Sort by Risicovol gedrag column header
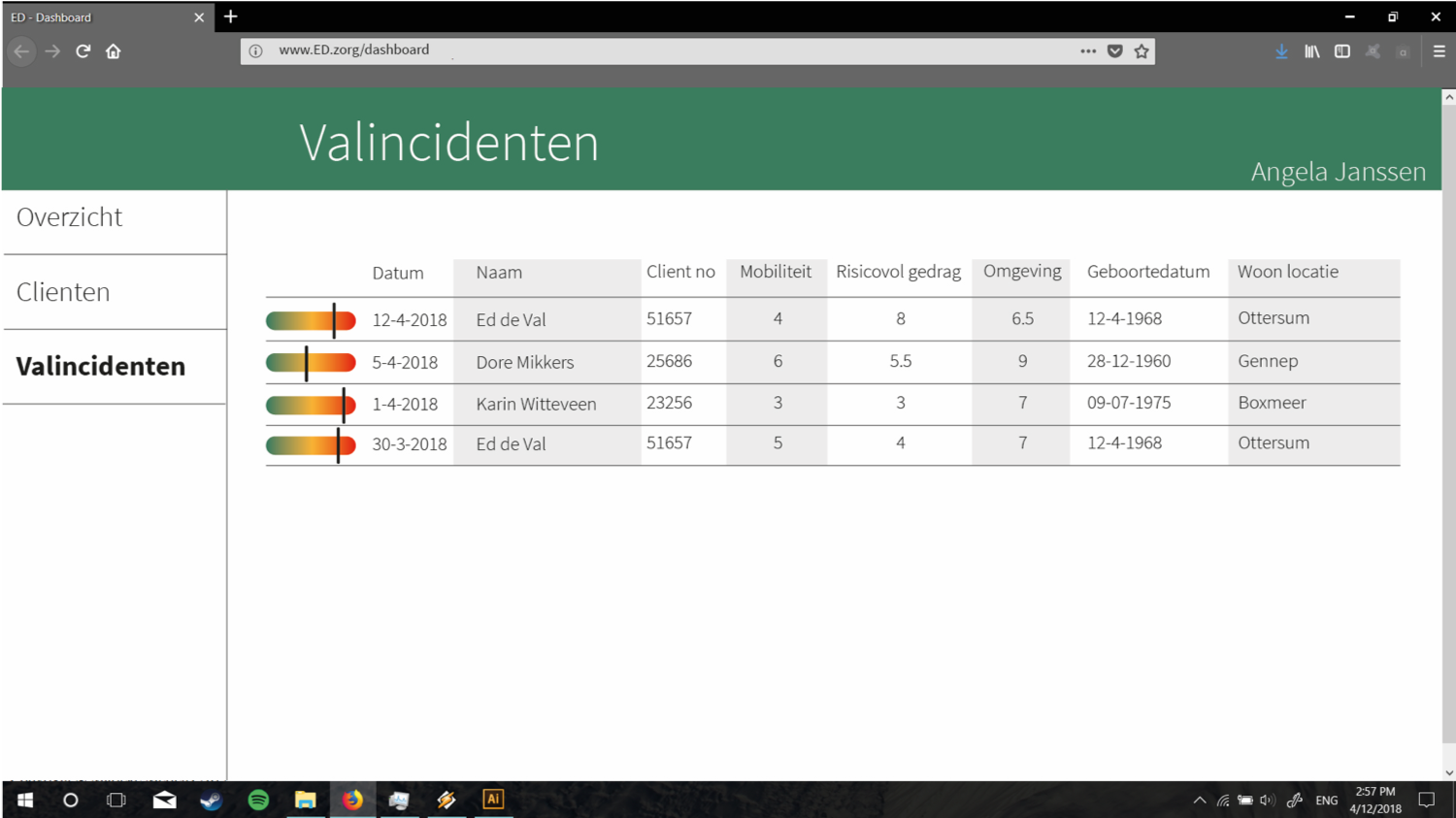The image size is (1456, 818). pyautogui.click(x=898, y=272)
